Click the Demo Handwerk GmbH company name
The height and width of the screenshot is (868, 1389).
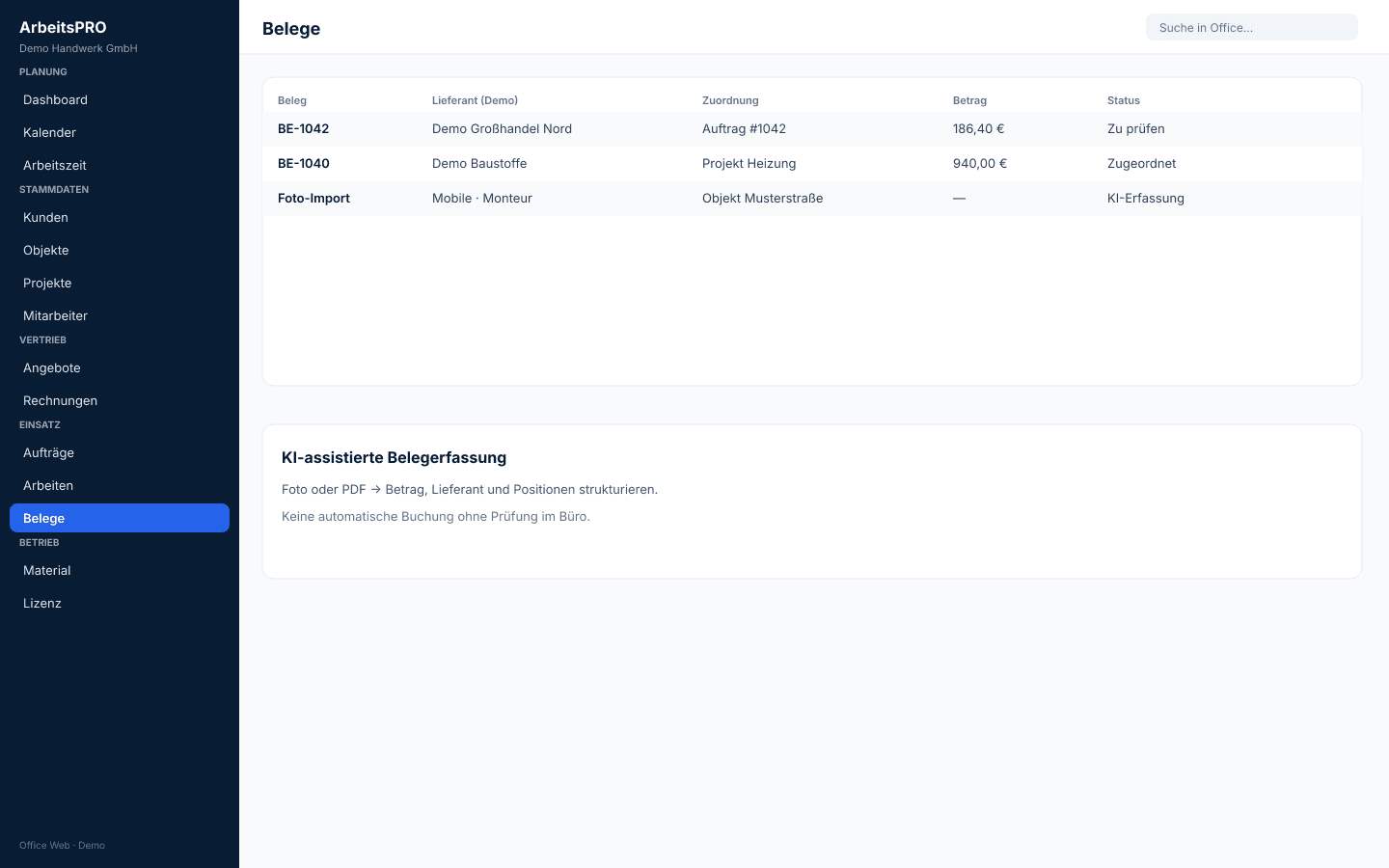click(x=78, y=48)
